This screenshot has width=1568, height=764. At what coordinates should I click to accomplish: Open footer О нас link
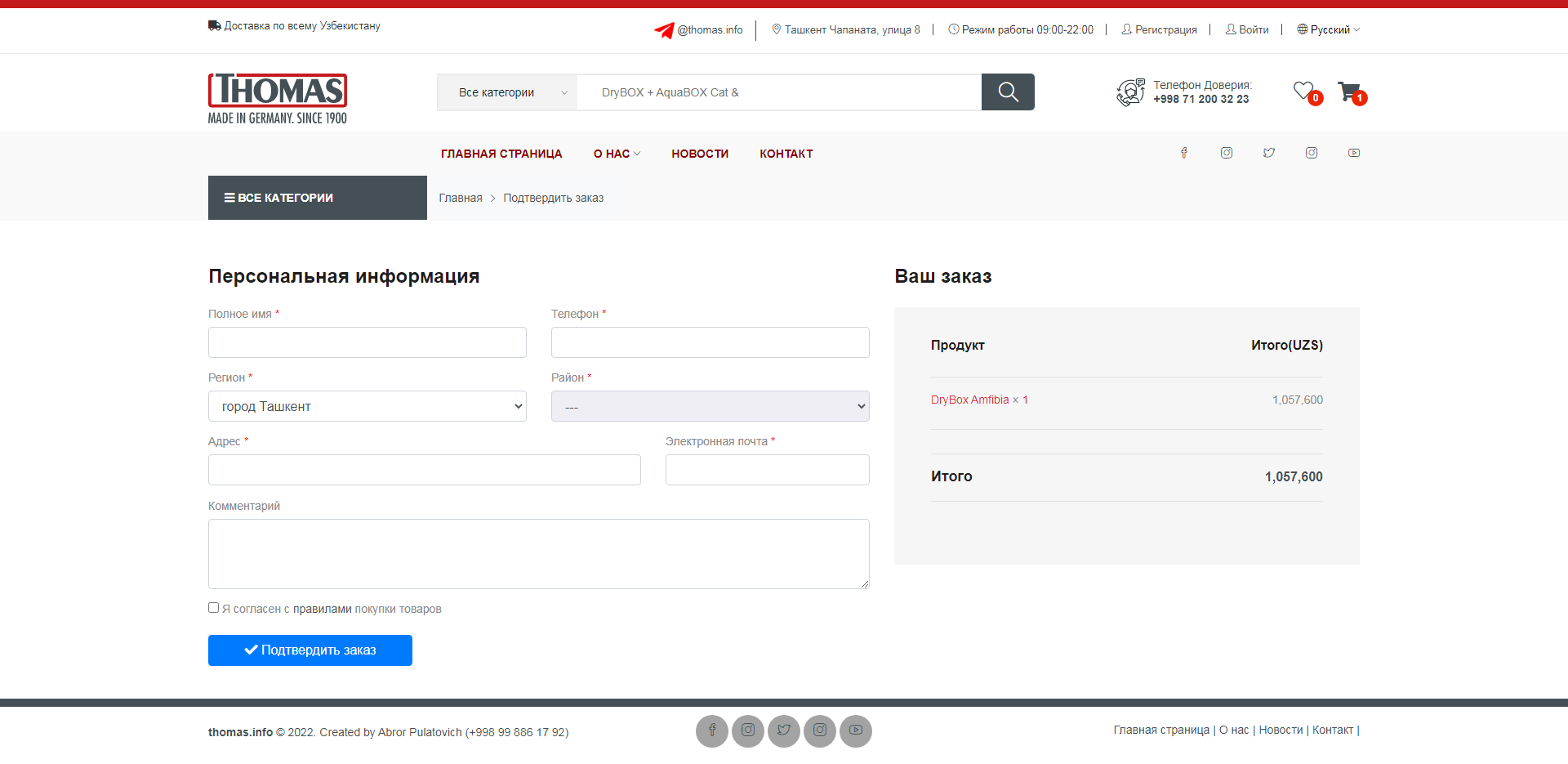pos(1234,730)
